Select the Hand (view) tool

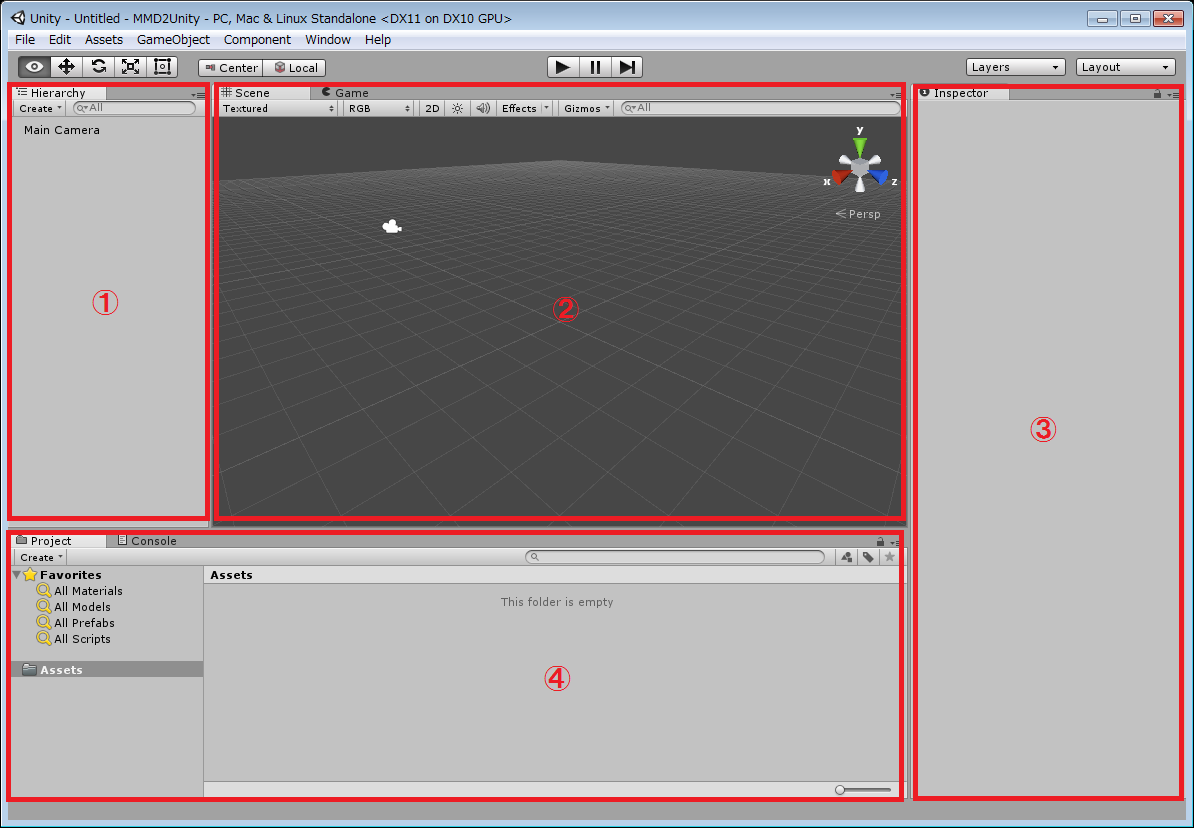35,67
